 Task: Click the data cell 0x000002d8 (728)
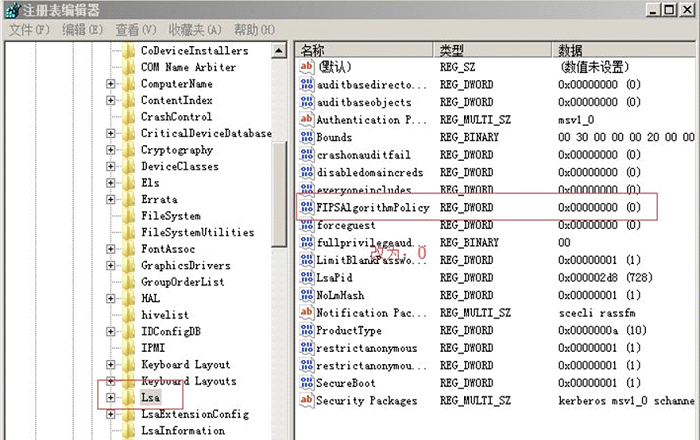605,278
